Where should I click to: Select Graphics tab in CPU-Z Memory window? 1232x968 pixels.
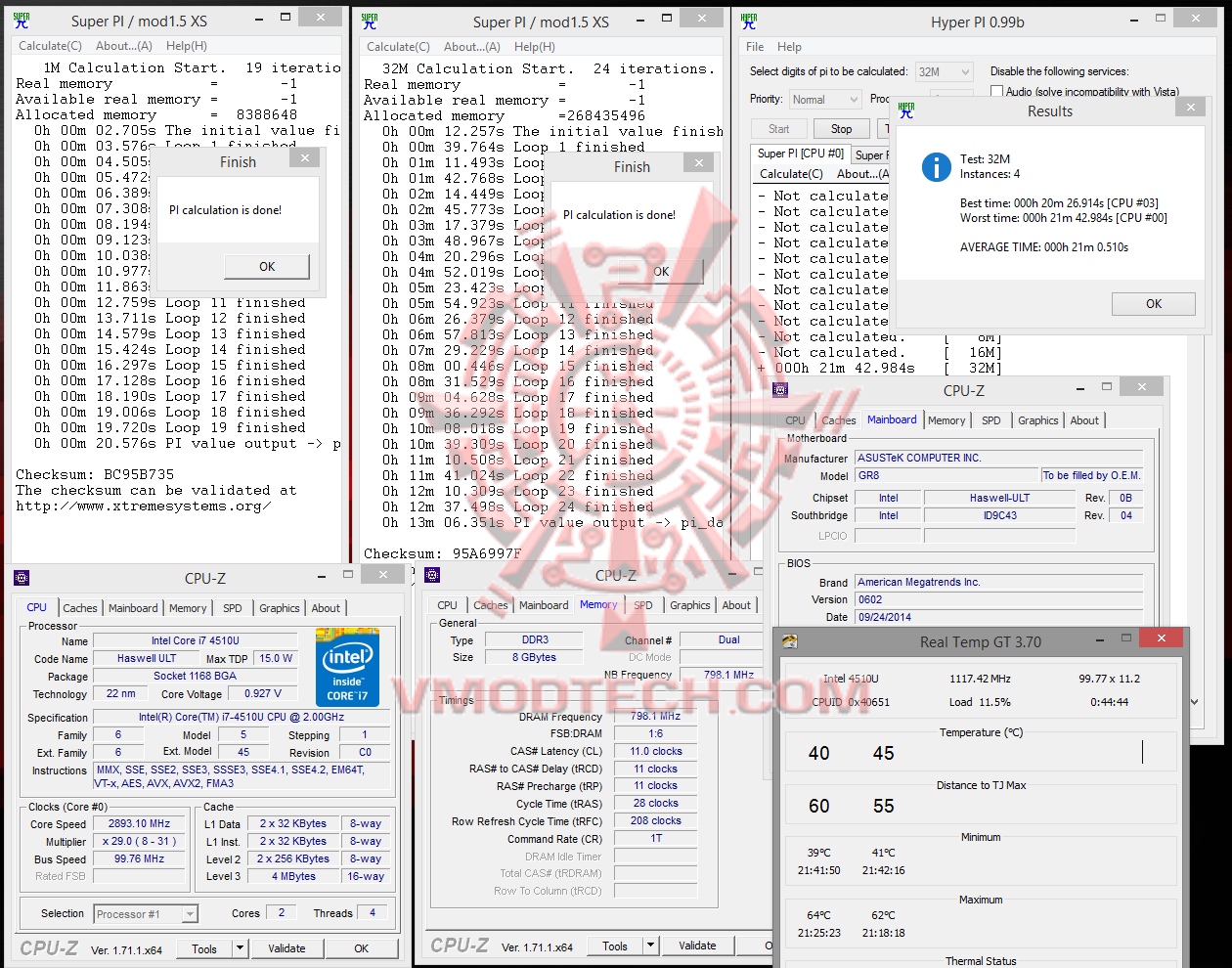pos(690,605)
